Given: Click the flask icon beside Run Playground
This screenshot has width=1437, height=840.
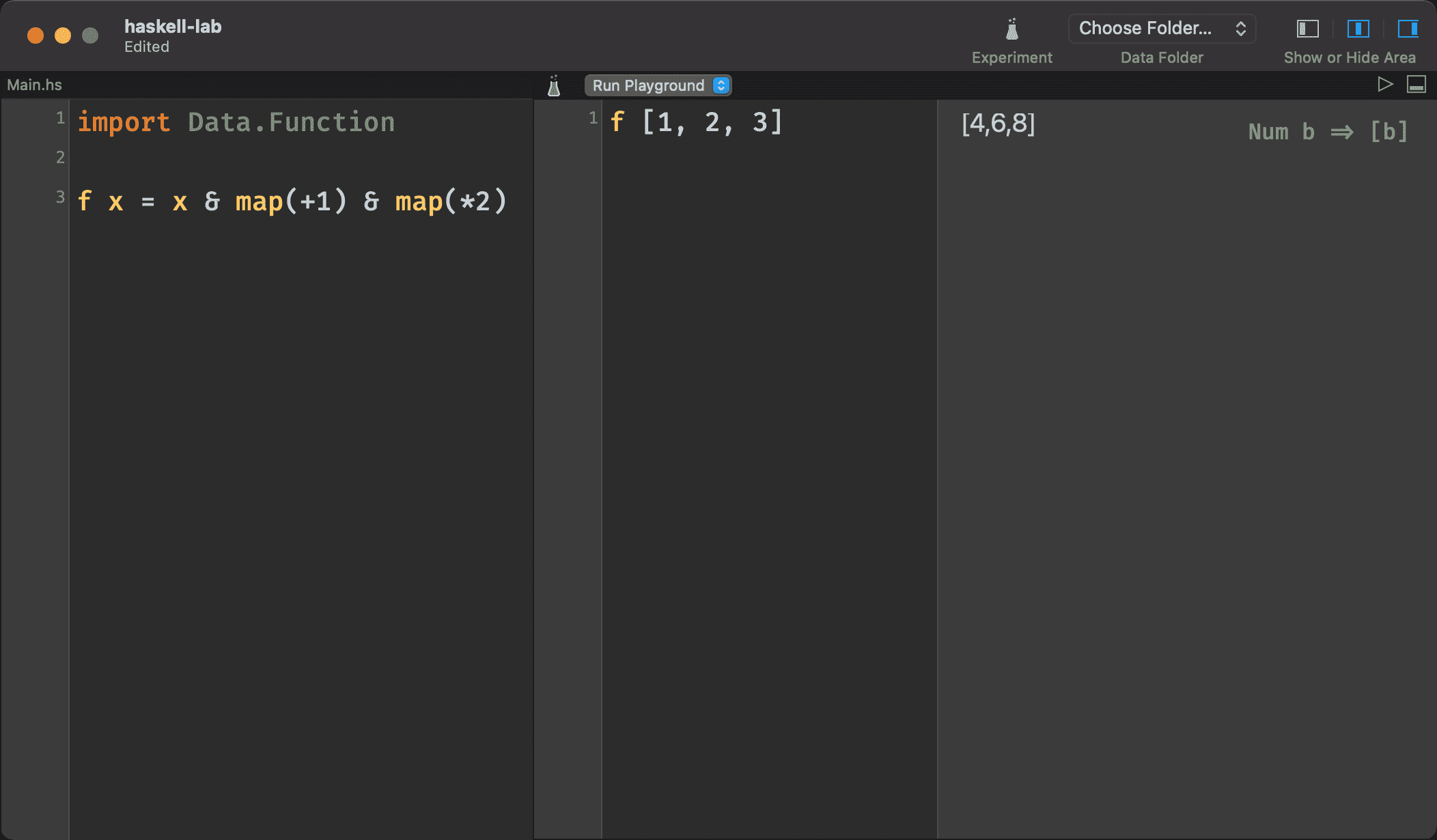Looking at the screenshot, I should pyautogui.click(x=554, y=86).
